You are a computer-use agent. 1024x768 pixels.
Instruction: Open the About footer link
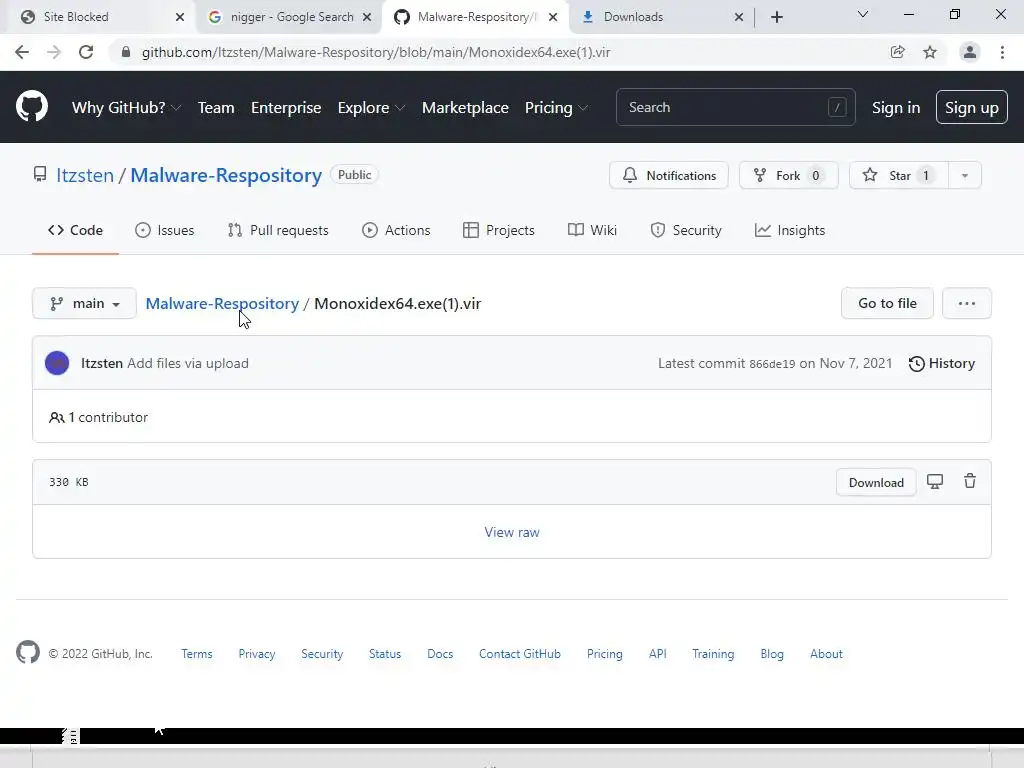[826, 654]
